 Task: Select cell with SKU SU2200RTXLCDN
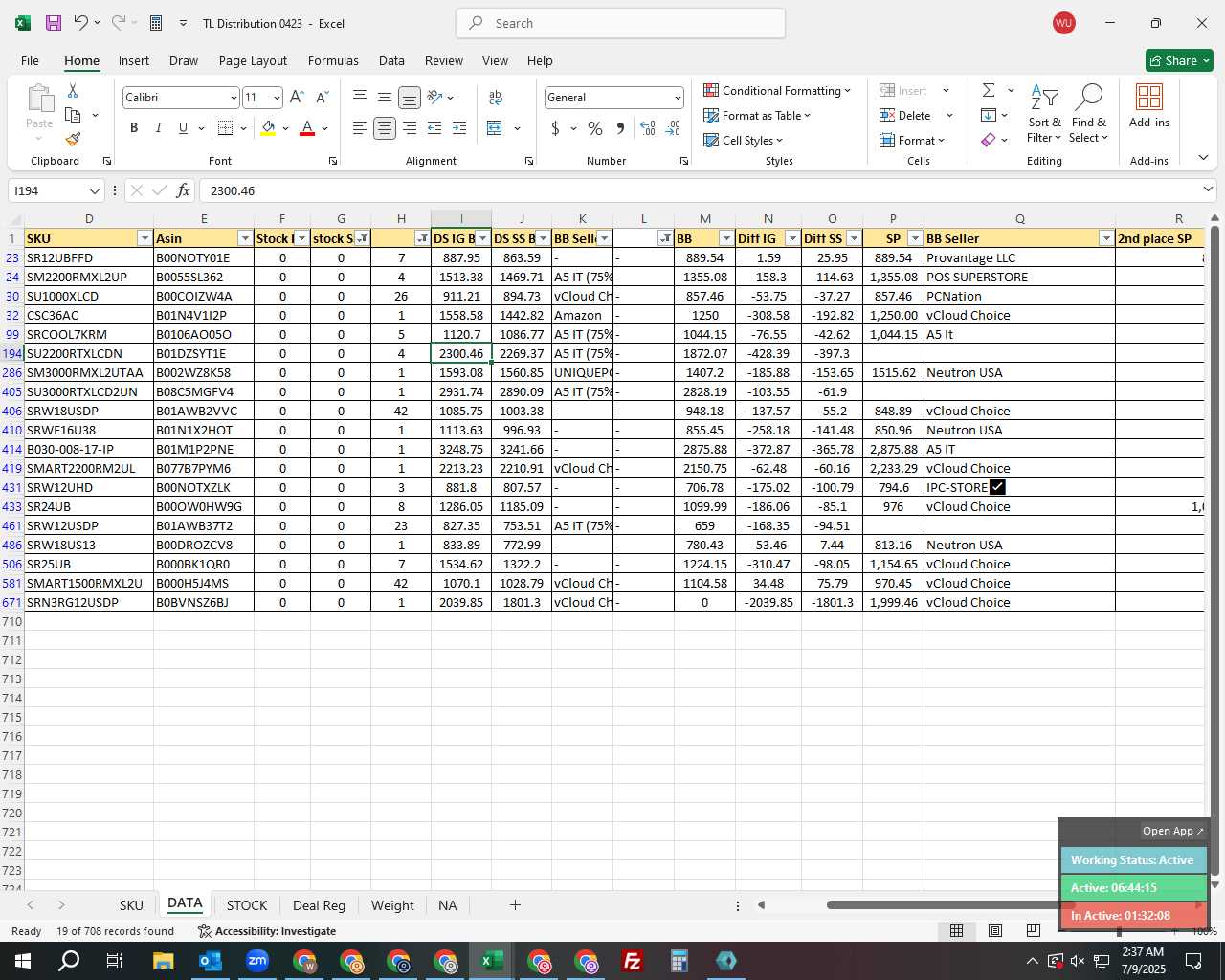tap(89, 353)
